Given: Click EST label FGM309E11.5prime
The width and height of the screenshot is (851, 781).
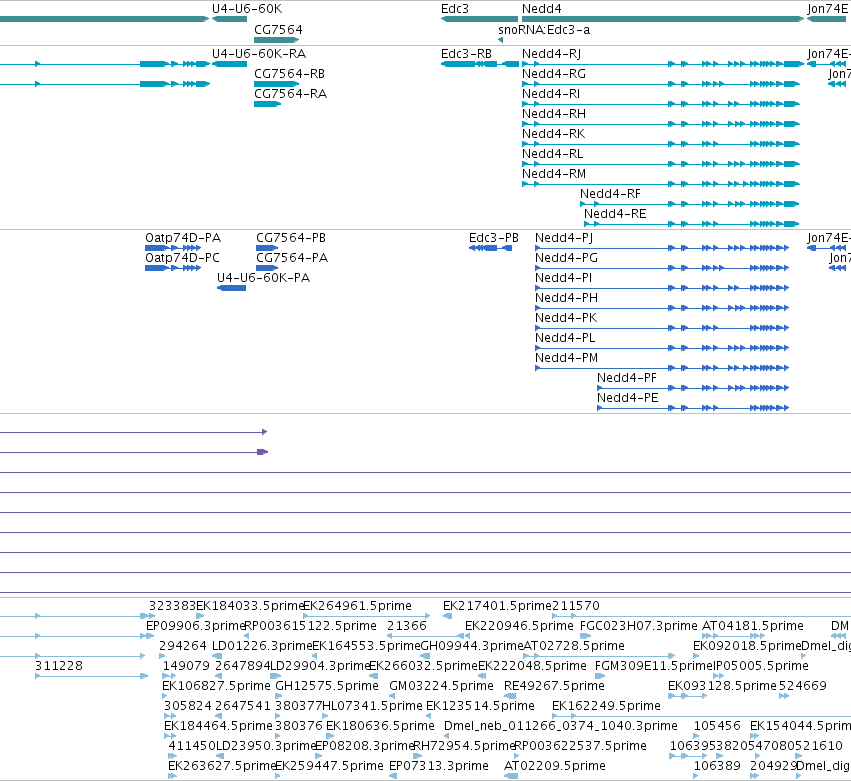Looking at the screenshot, I should 654,665.
